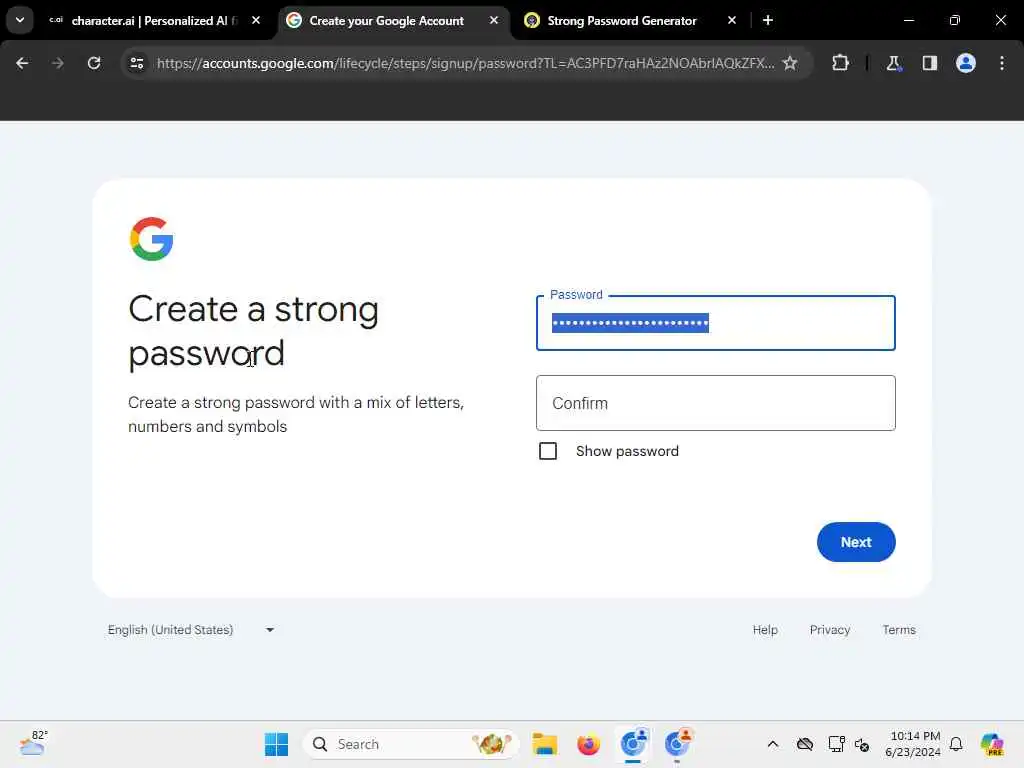1024x768 pixels.
Task: Click the address bar URL
Action: tap(465, 63)
